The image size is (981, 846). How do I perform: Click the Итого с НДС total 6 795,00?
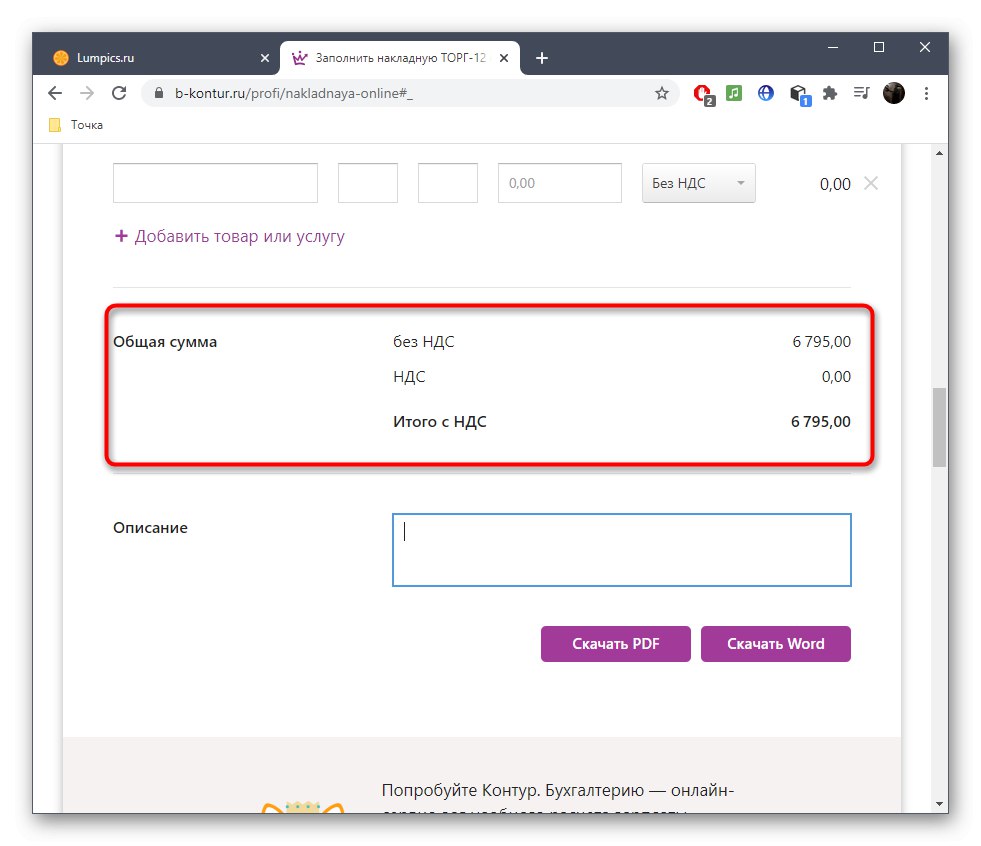[820, 422]
